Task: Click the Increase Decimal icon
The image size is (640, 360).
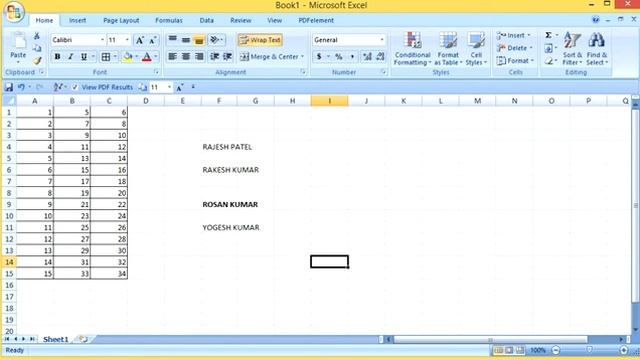Action: (367, 57)
